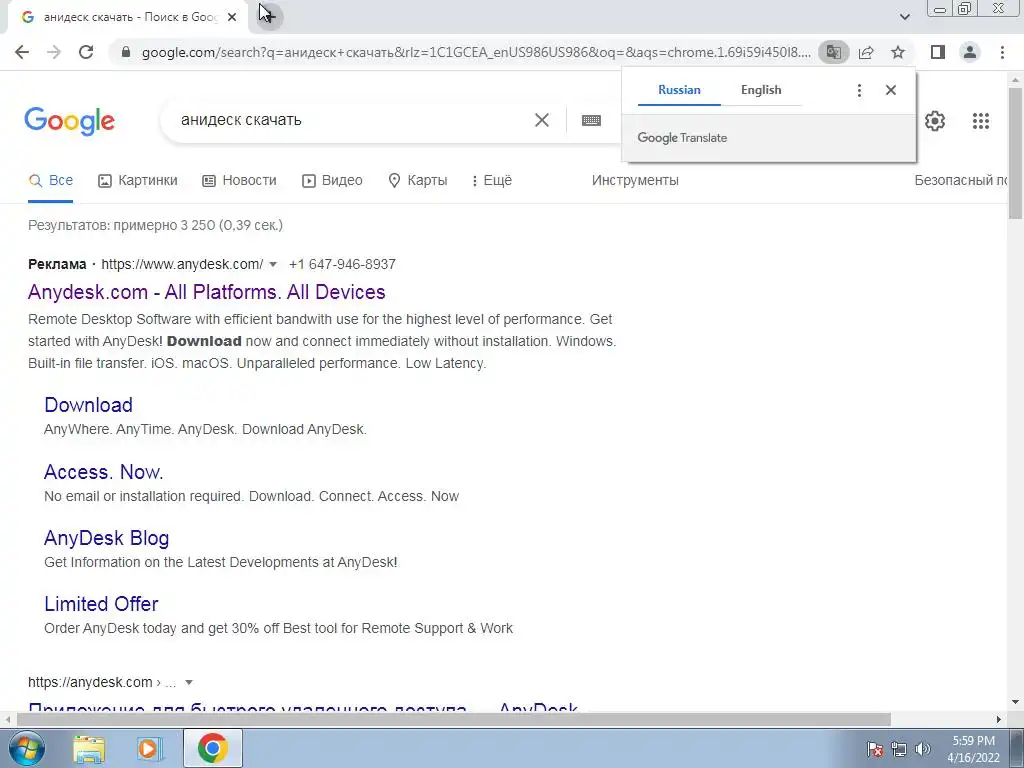The height and width of the screenshot is (768, 1024).
Task: Go back to the previous page
Action: [x=22, y=52]
